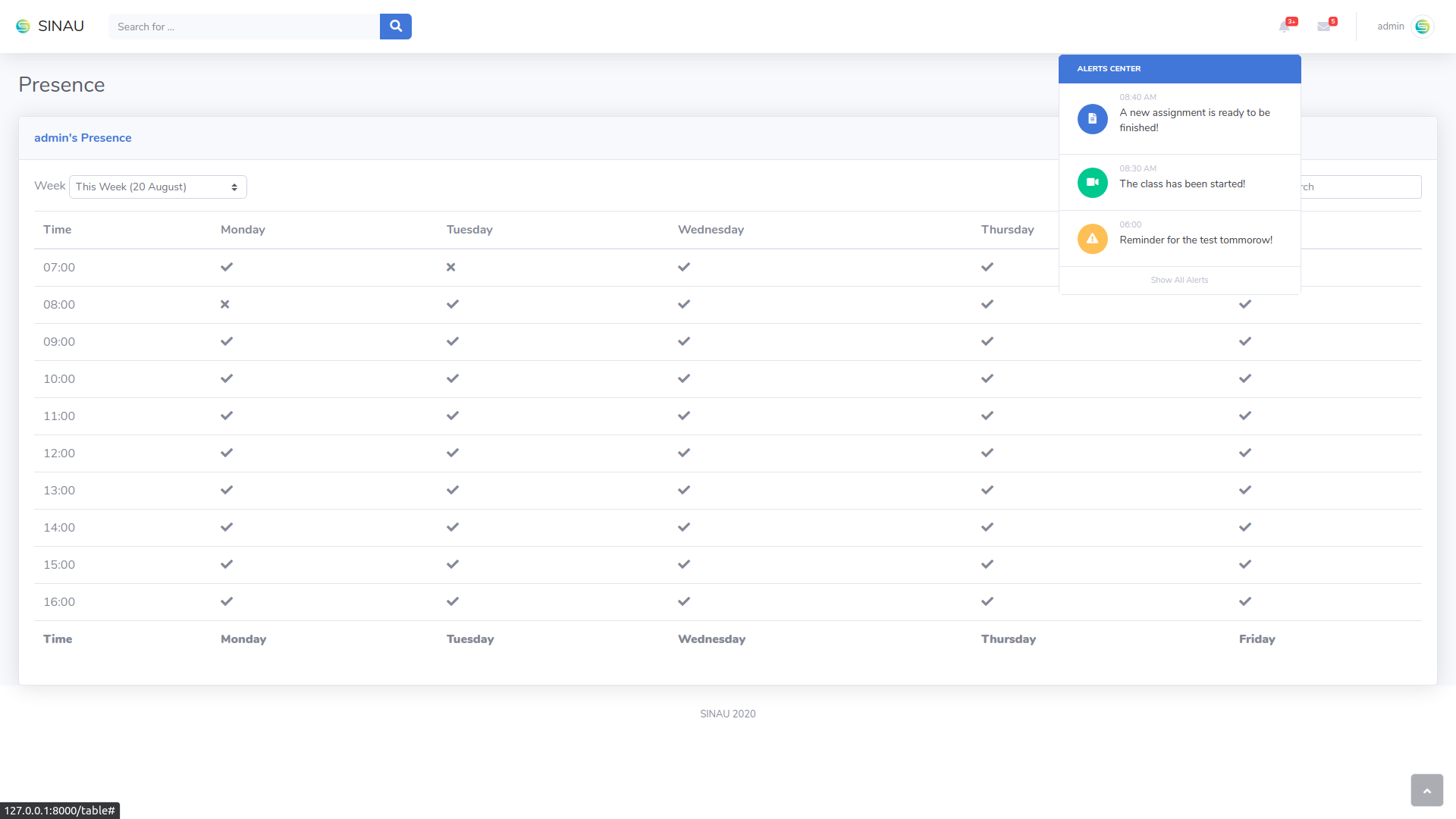Click the admin profile avatar
The height and width of the screenshot is (819, 1456).
[x=1423, y=27]
